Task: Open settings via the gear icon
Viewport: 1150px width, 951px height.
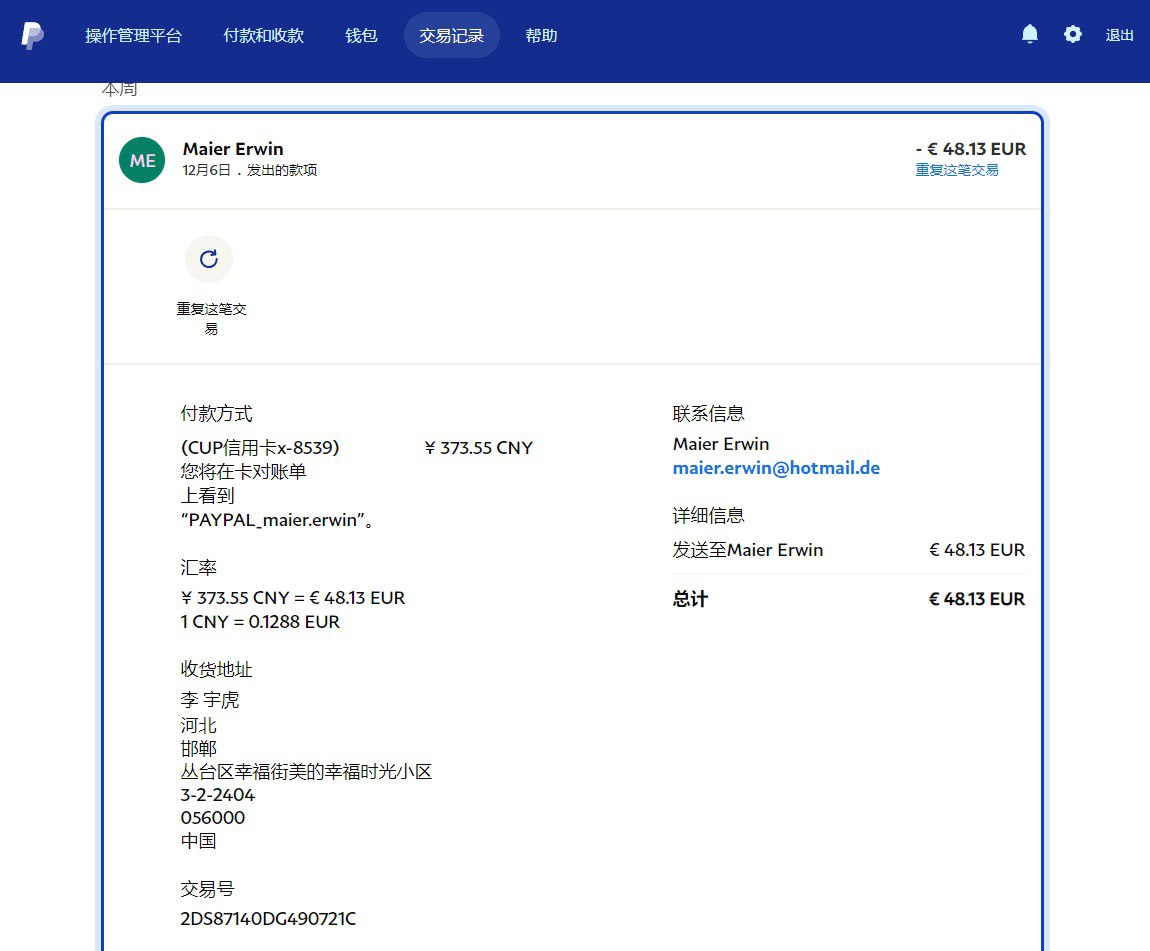Action: point(1073,35)
